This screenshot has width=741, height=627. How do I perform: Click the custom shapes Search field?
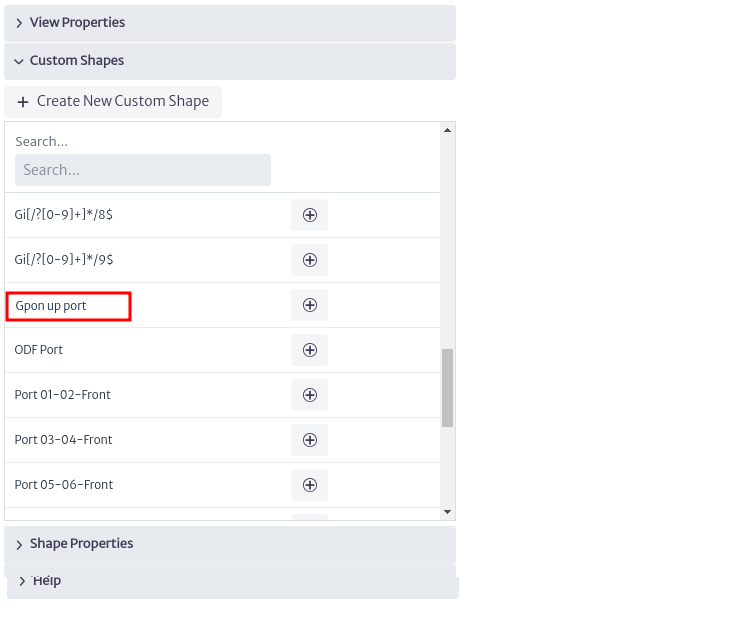(x=143, y=170)
